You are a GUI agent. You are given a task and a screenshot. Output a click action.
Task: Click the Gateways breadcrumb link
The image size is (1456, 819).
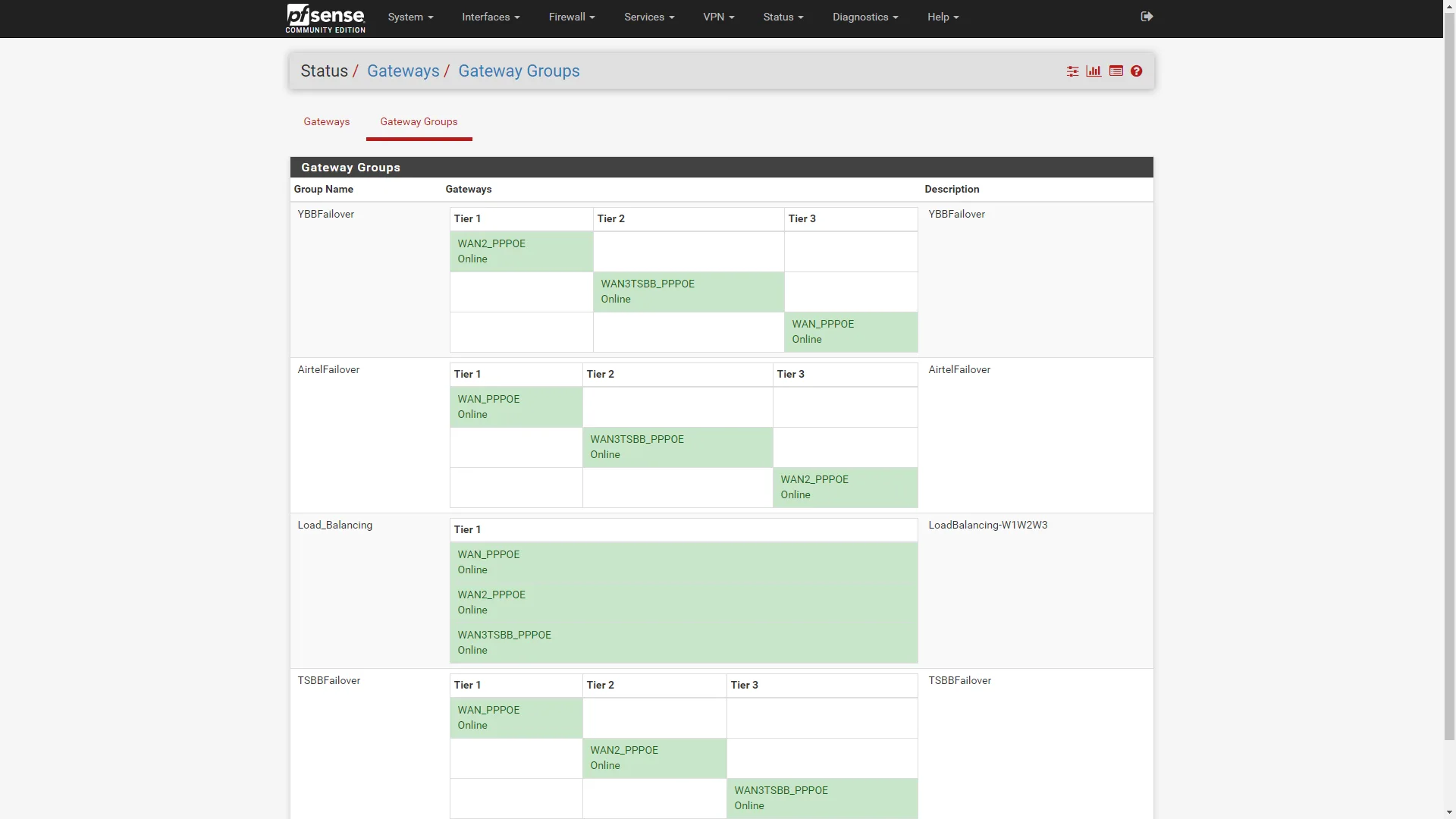403,71
